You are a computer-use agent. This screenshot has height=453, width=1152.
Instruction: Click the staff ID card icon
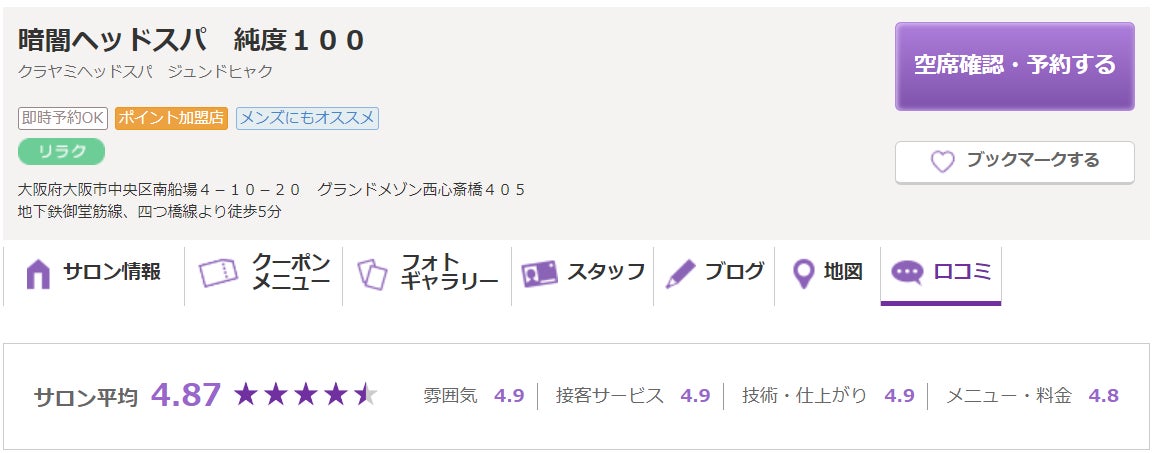pos(539,273)
